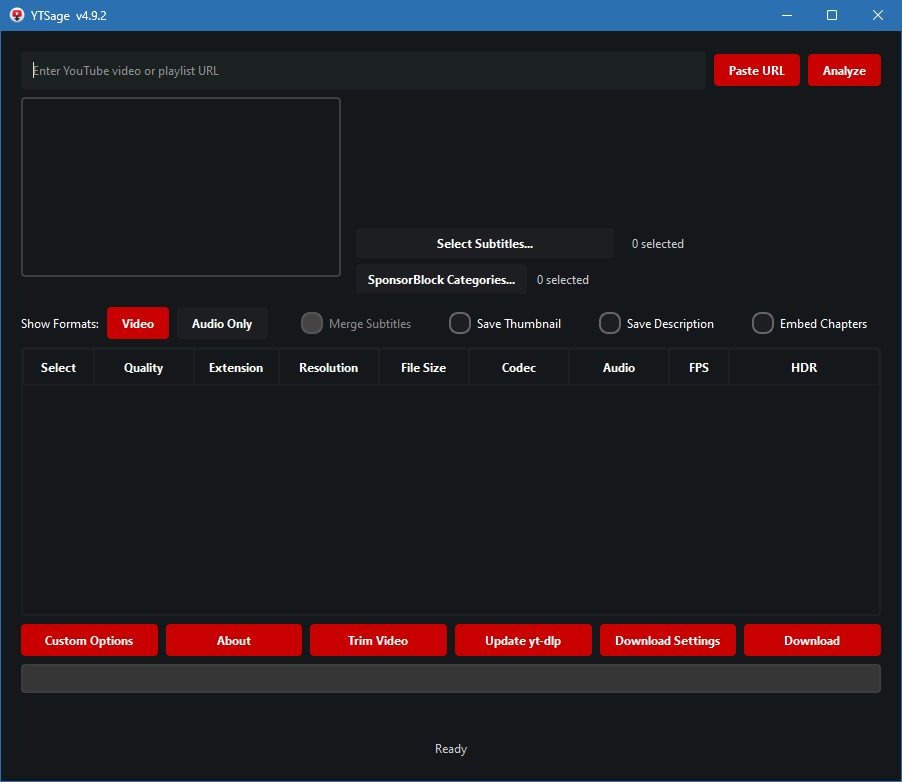Open the Select Subtitles chooser
The width and height of the screenshot is (902, 782).
click(x=484, y=244)
